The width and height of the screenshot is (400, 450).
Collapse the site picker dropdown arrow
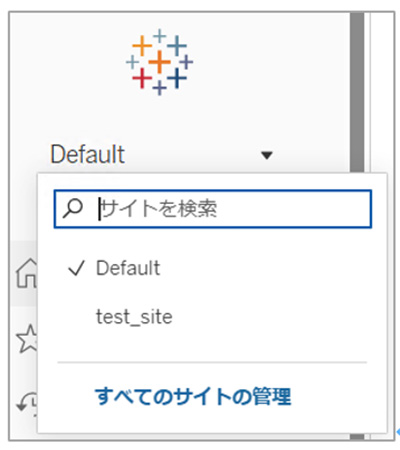[x=267, y=155]
